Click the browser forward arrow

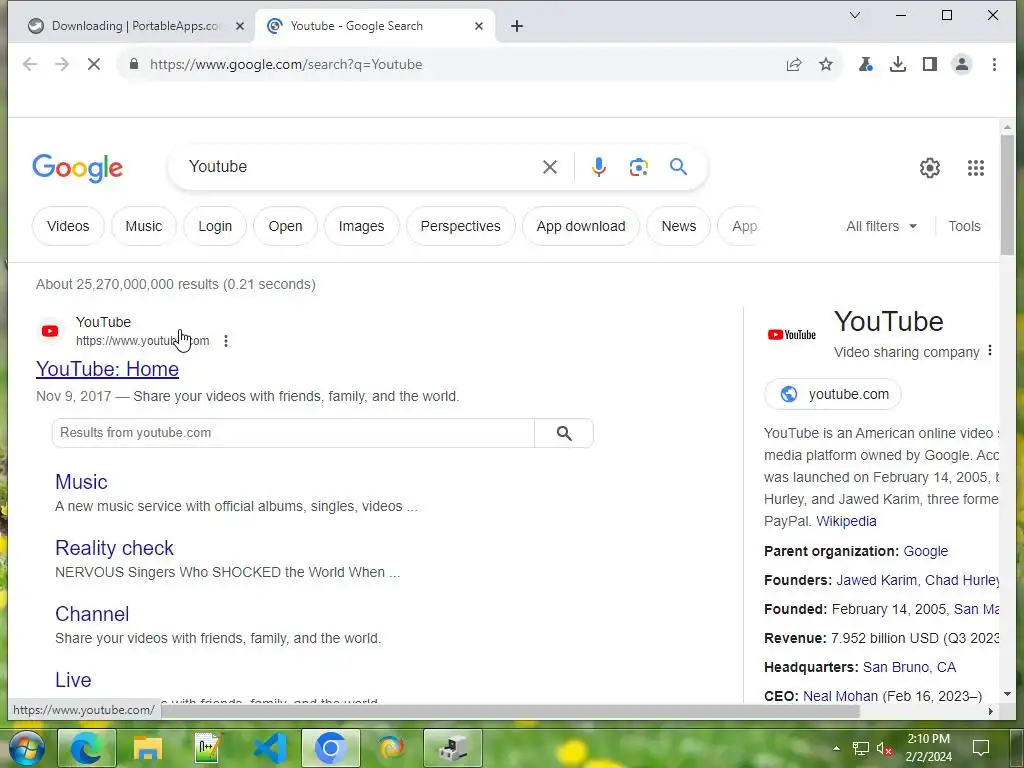click(61, 64)
